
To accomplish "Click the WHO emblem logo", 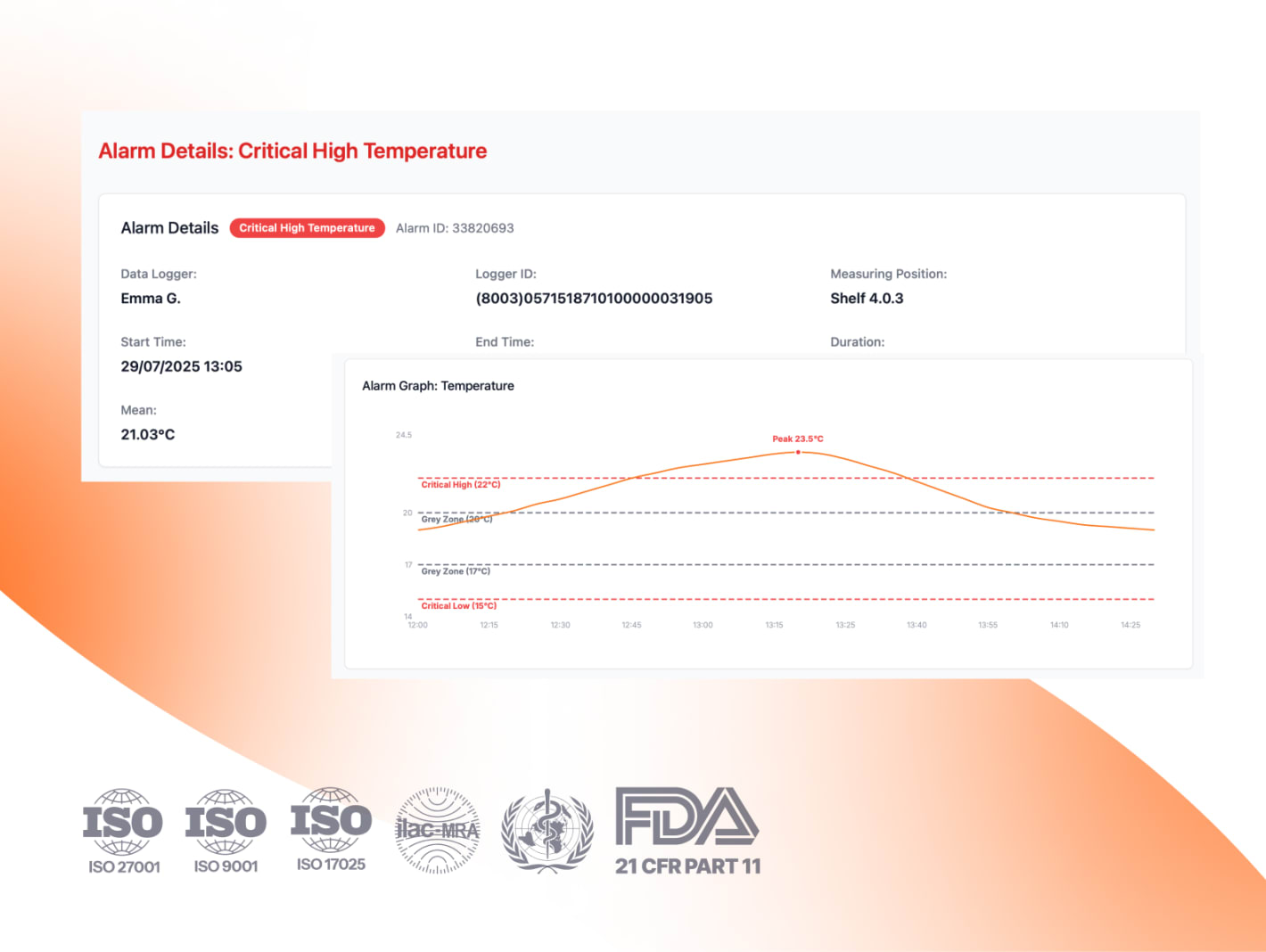I will [547, 830].
